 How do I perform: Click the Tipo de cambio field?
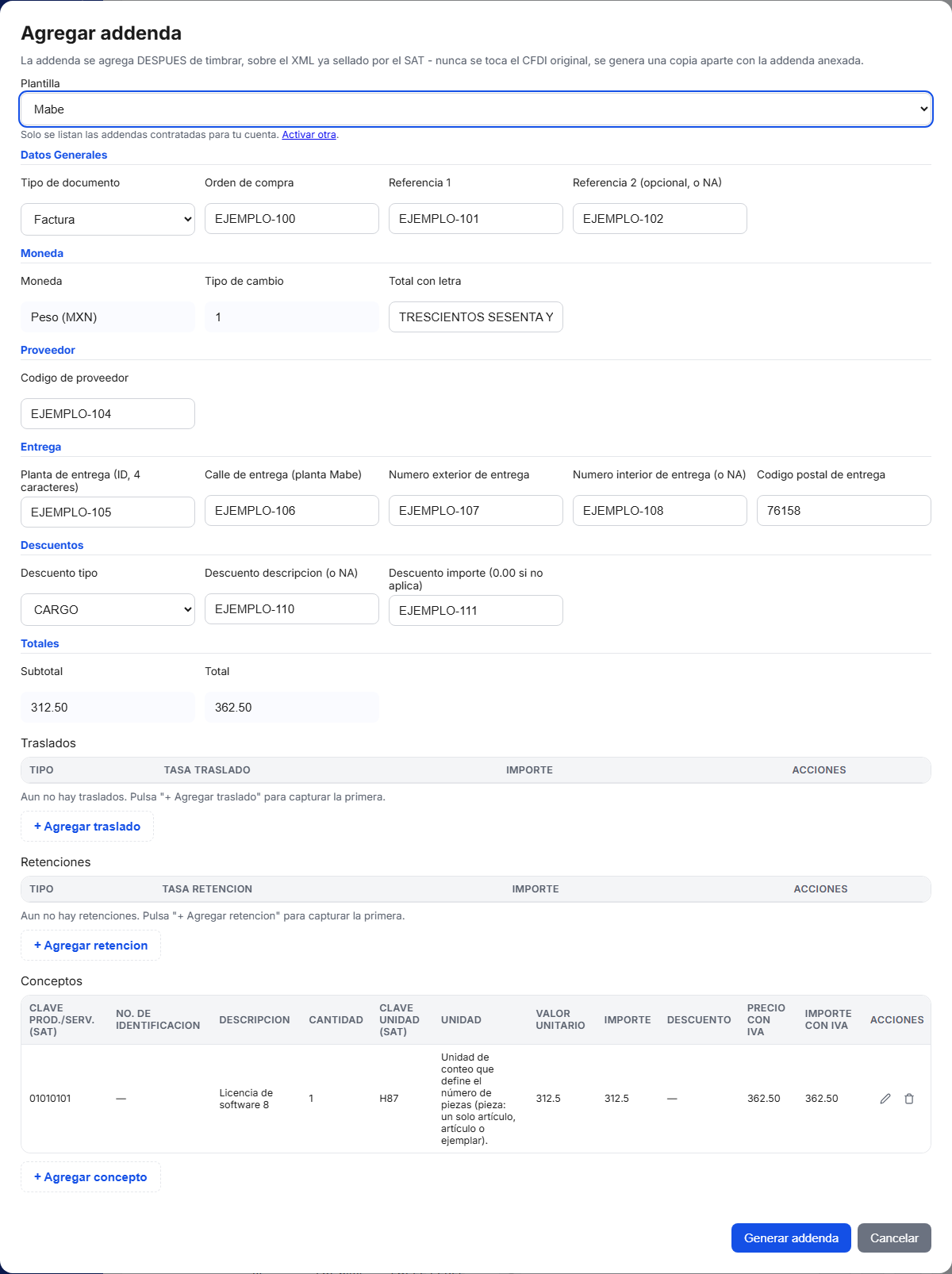(292, 317)
